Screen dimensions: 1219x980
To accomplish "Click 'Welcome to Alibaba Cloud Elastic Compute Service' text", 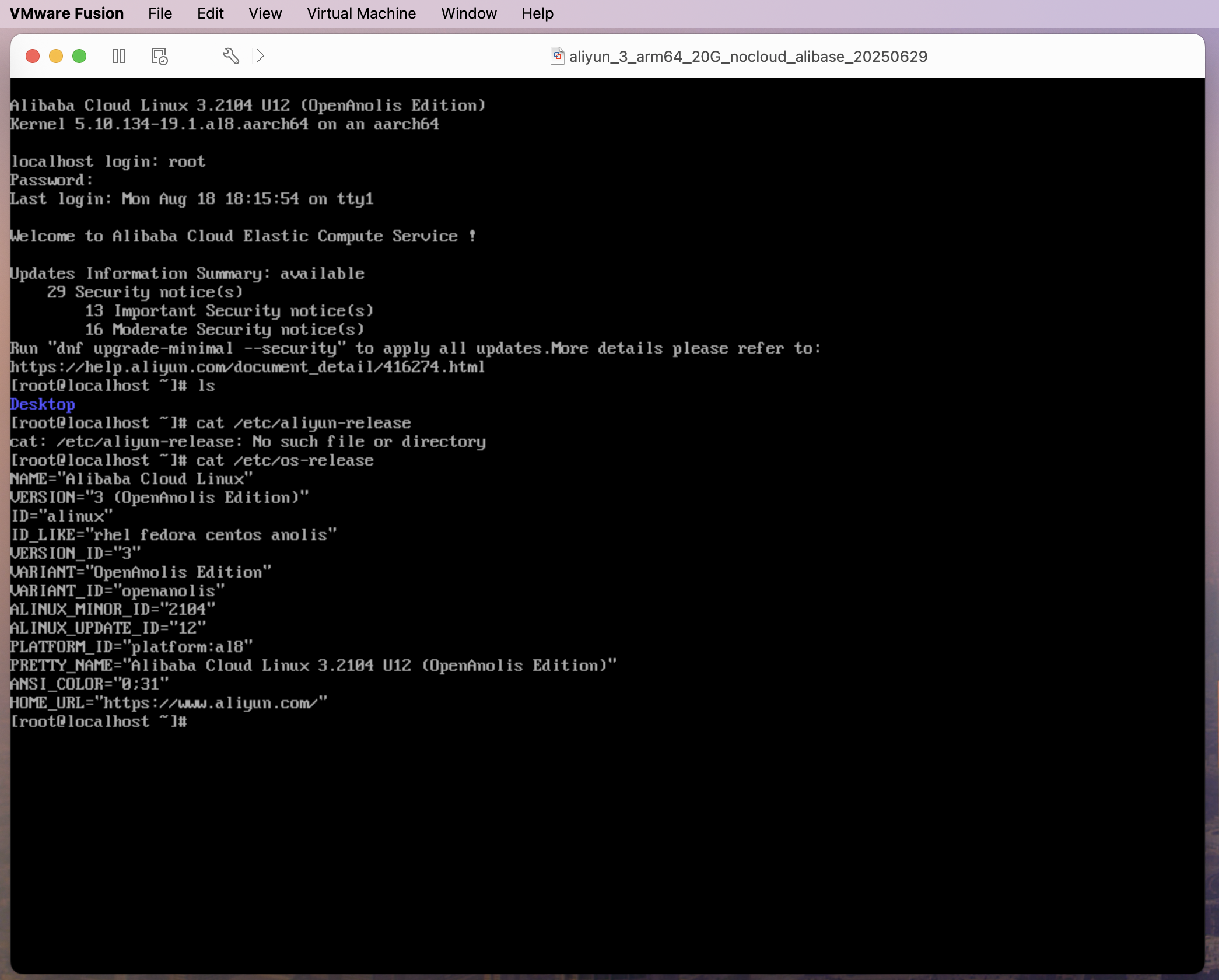I will point(243,236).
